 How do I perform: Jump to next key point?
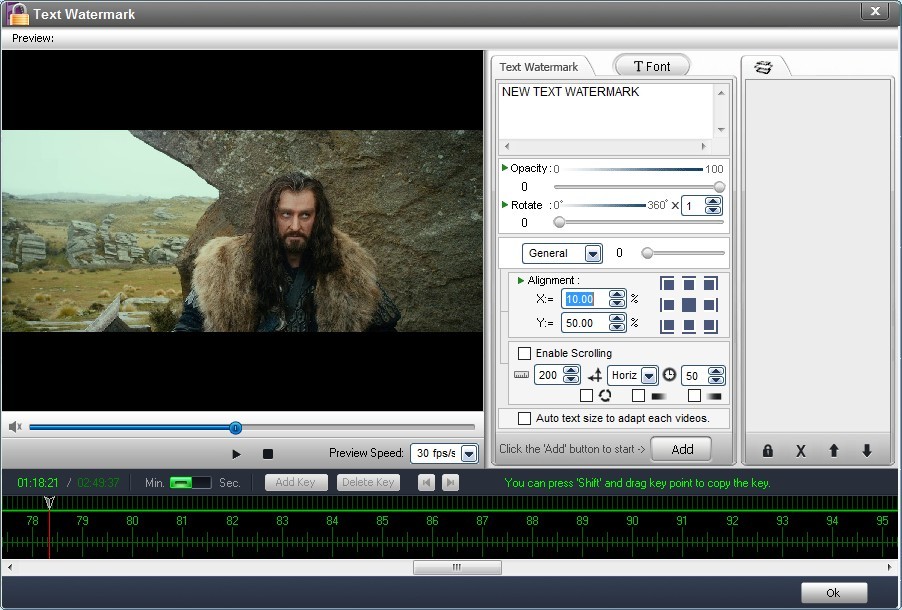pos(450,482)
